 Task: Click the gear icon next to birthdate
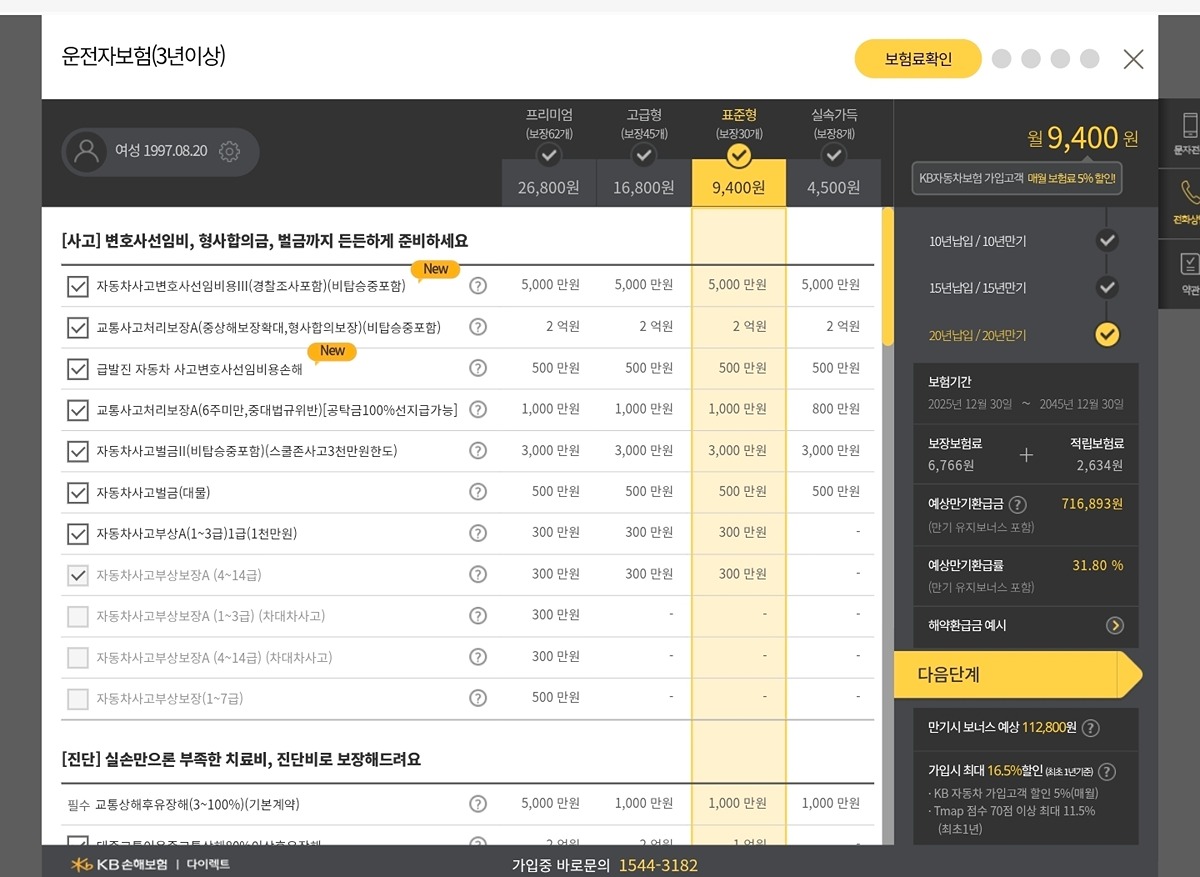click(229, 151)
